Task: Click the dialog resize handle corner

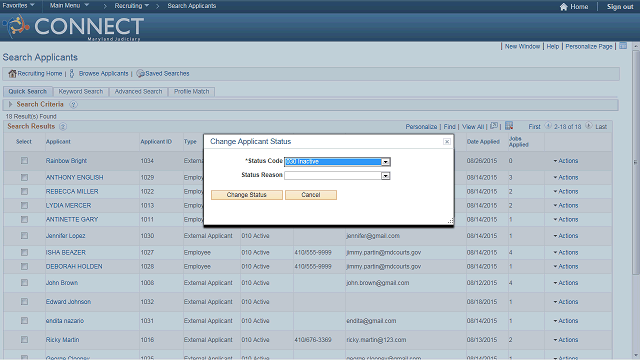Action: [x=450, y=221]
